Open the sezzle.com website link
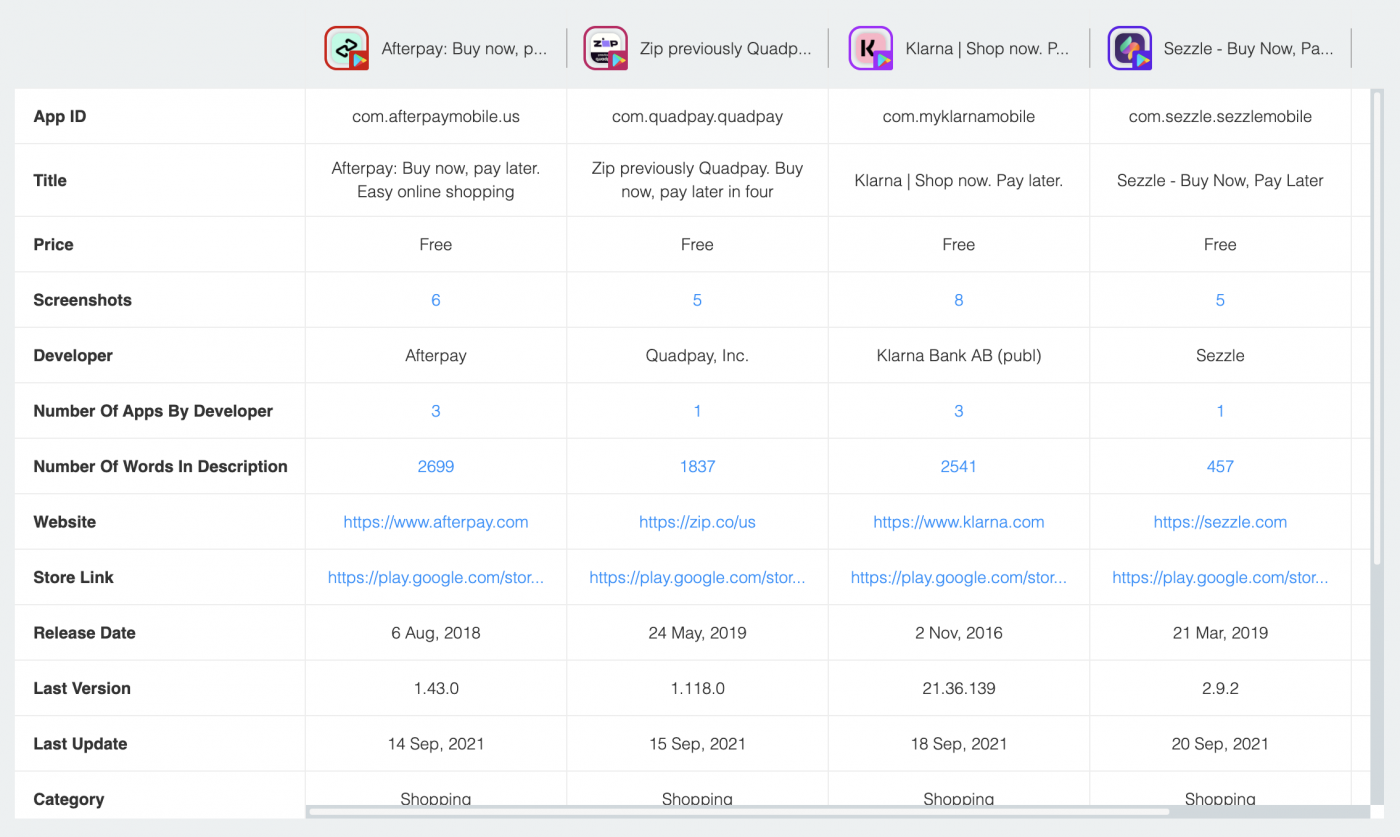 1220,521
